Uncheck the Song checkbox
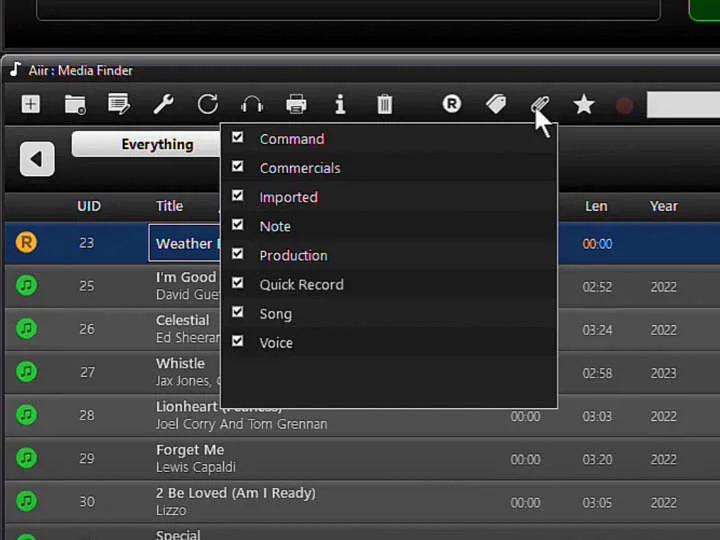720x540 pixels. 237,312
